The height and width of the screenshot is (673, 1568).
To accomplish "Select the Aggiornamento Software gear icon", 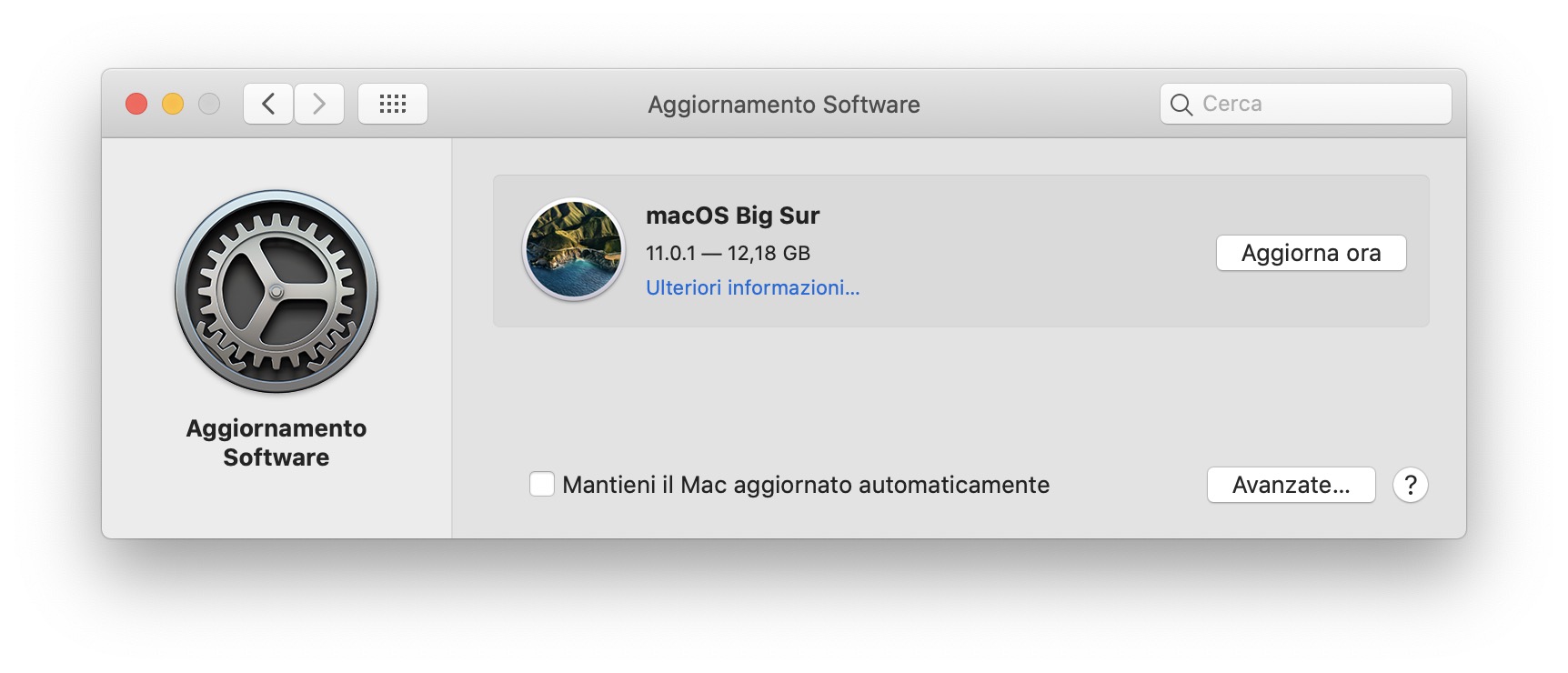I will click(x=275, y=293).
